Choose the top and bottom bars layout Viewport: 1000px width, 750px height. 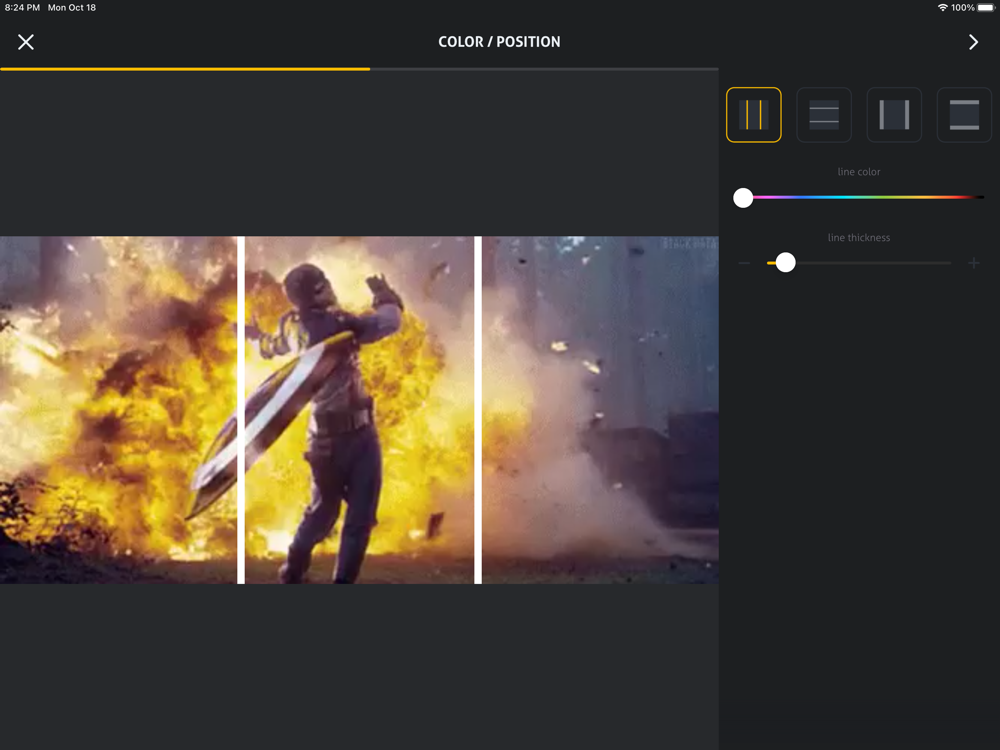[964, 115]
